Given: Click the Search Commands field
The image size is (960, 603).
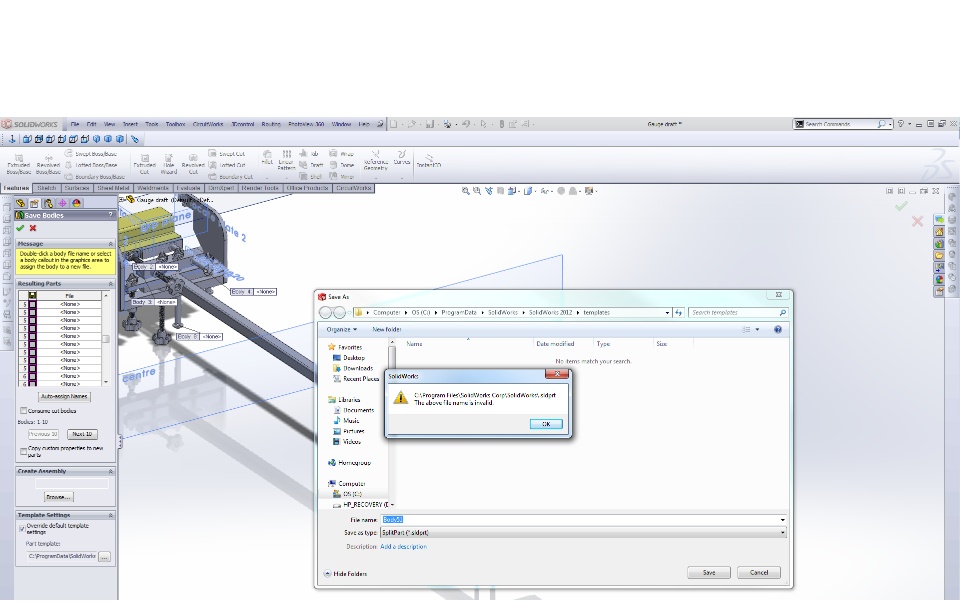Looking at the screenshot, I should tap(842, 124).
